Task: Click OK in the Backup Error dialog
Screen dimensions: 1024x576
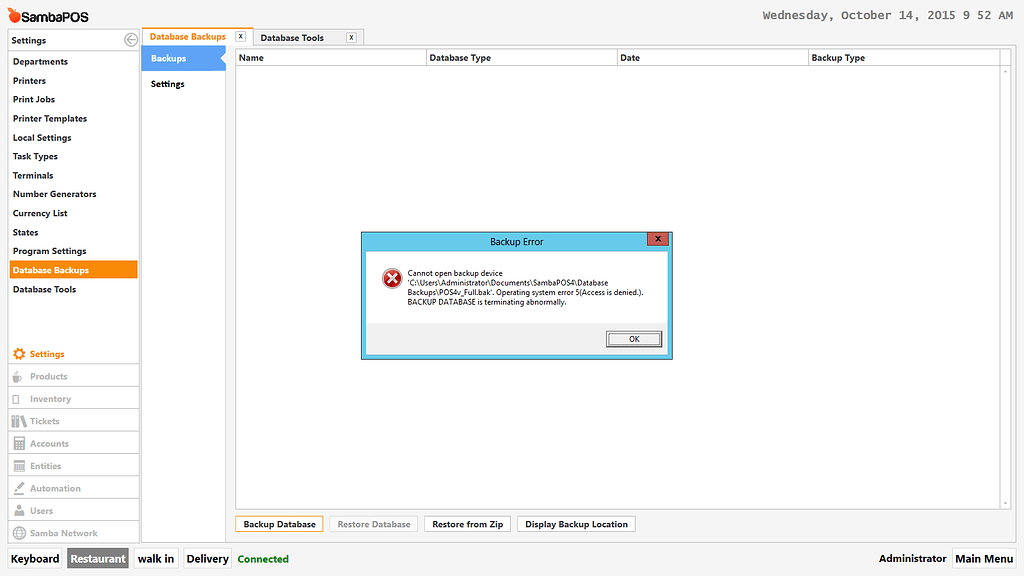Action: [634, 339]
